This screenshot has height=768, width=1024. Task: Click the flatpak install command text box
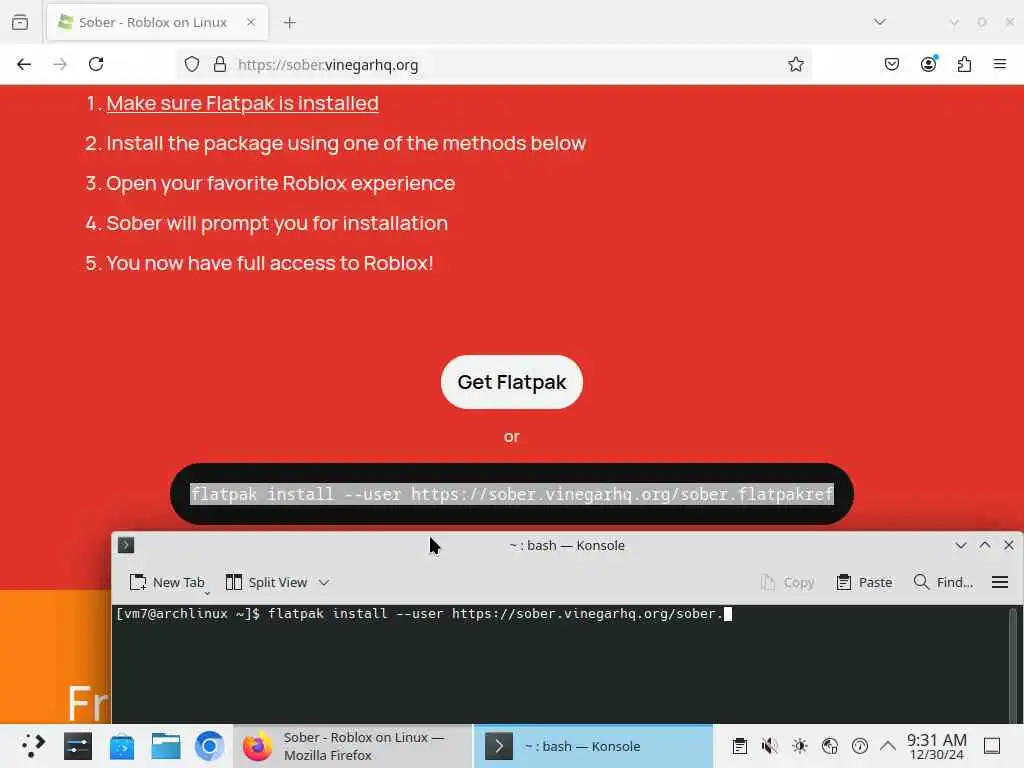tap(511, 494)
